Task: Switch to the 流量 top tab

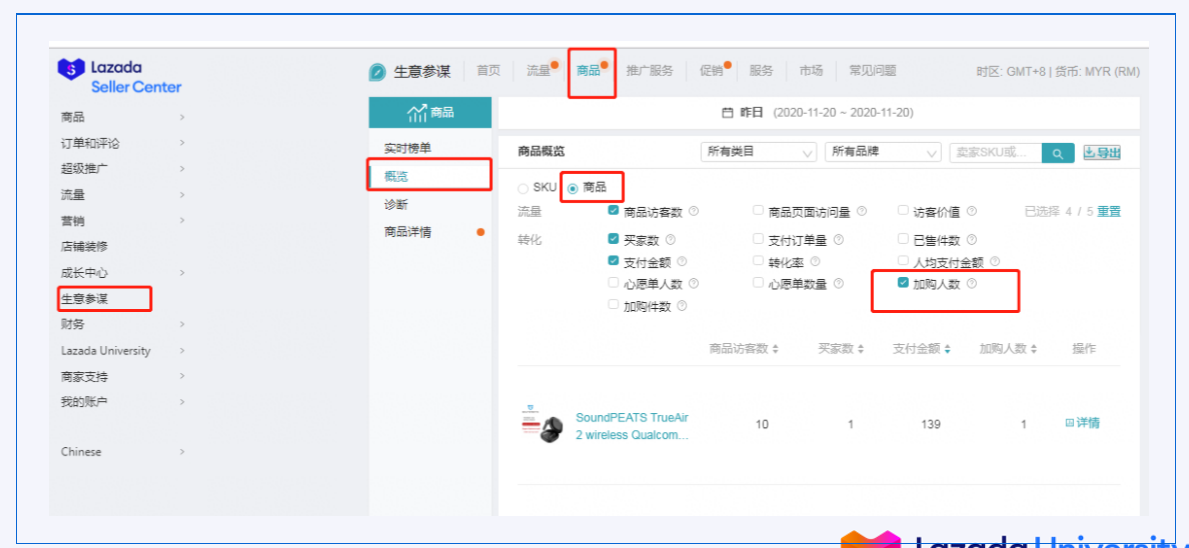Action: 539,70
